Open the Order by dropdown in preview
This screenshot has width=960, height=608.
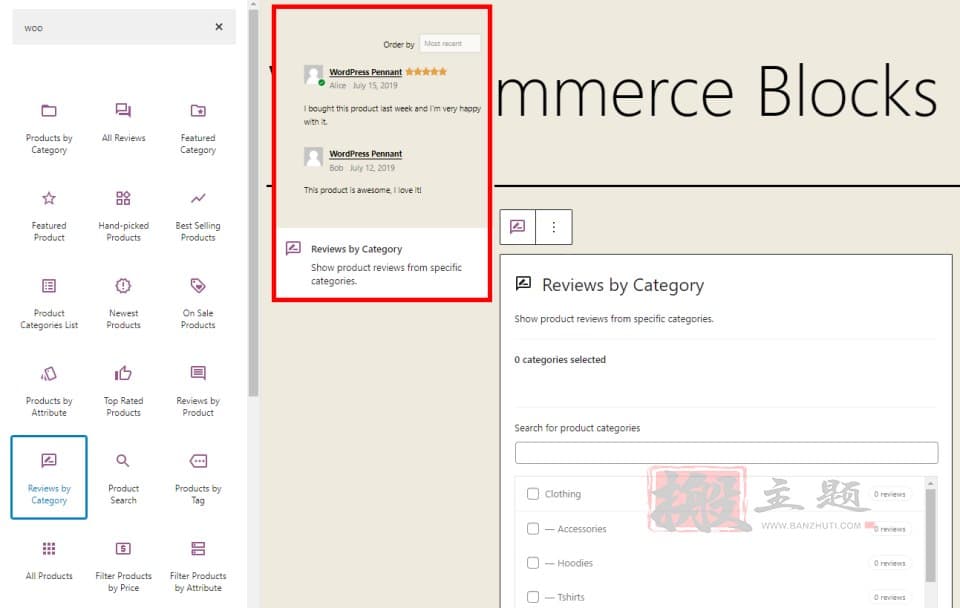[449, 43]
